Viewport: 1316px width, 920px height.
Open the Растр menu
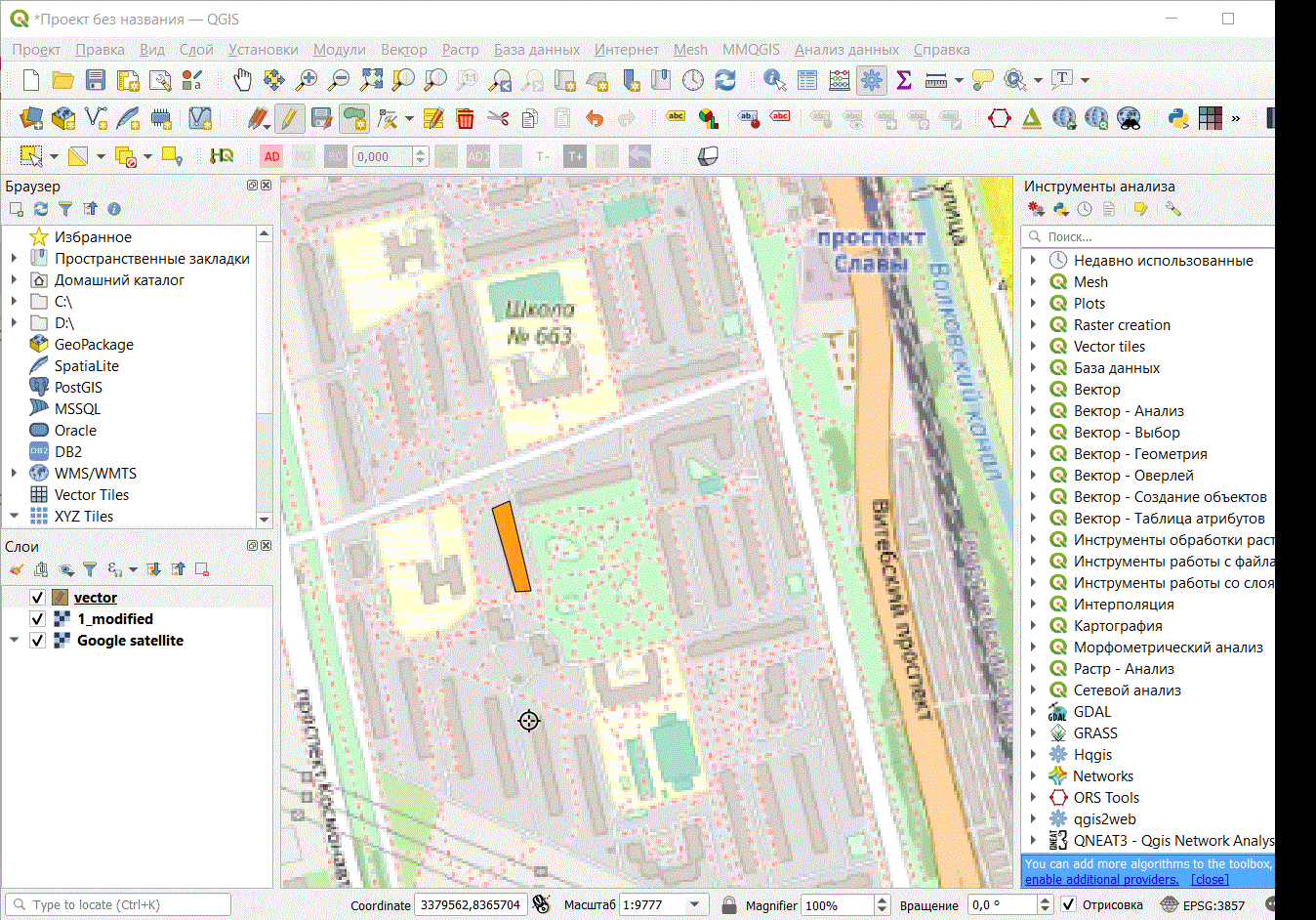pyautogui.click(x=460, y=49)
